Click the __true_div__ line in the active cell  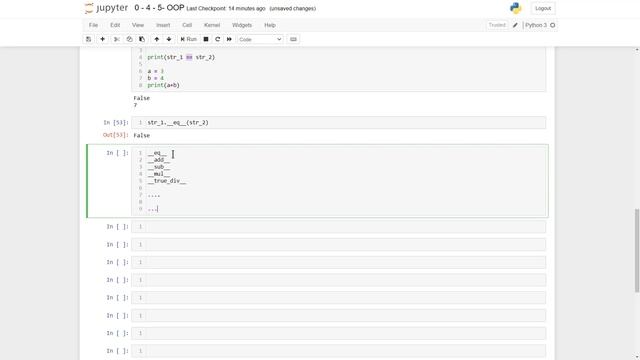(x=167, y=181)
